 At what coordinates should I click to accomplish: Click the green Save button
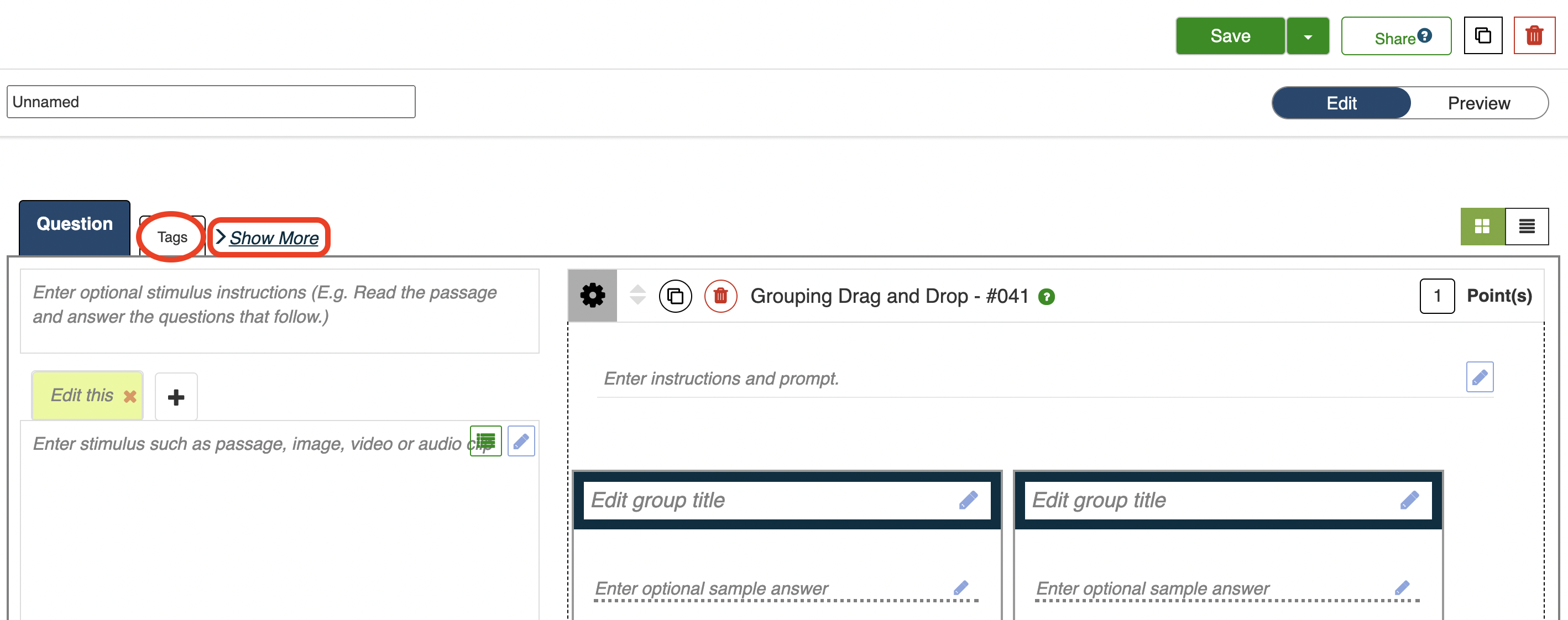(1230, 36)
